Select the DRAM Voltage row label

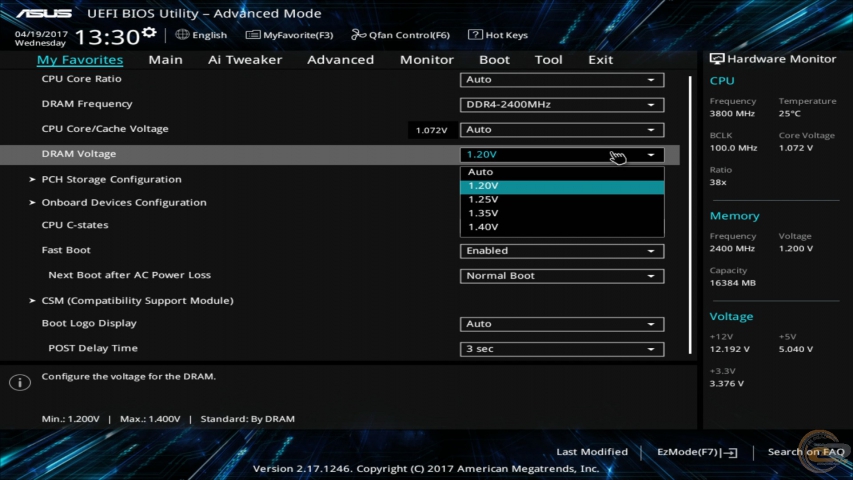pyautogui.click(x=79, y=154)
